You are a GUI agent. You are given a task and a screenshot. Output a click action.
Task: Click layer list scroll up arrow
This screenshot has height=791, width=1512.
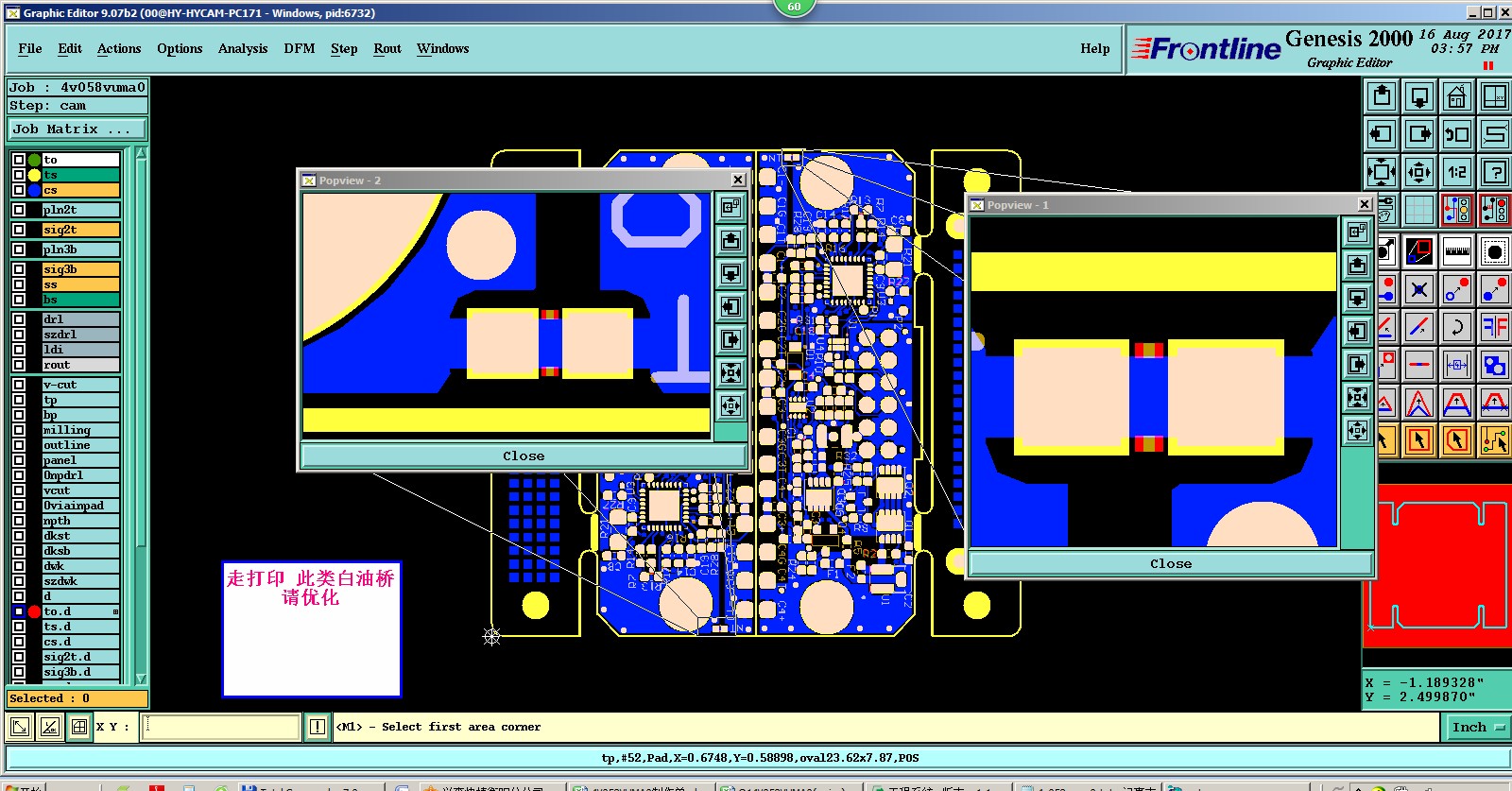[142, 152]
